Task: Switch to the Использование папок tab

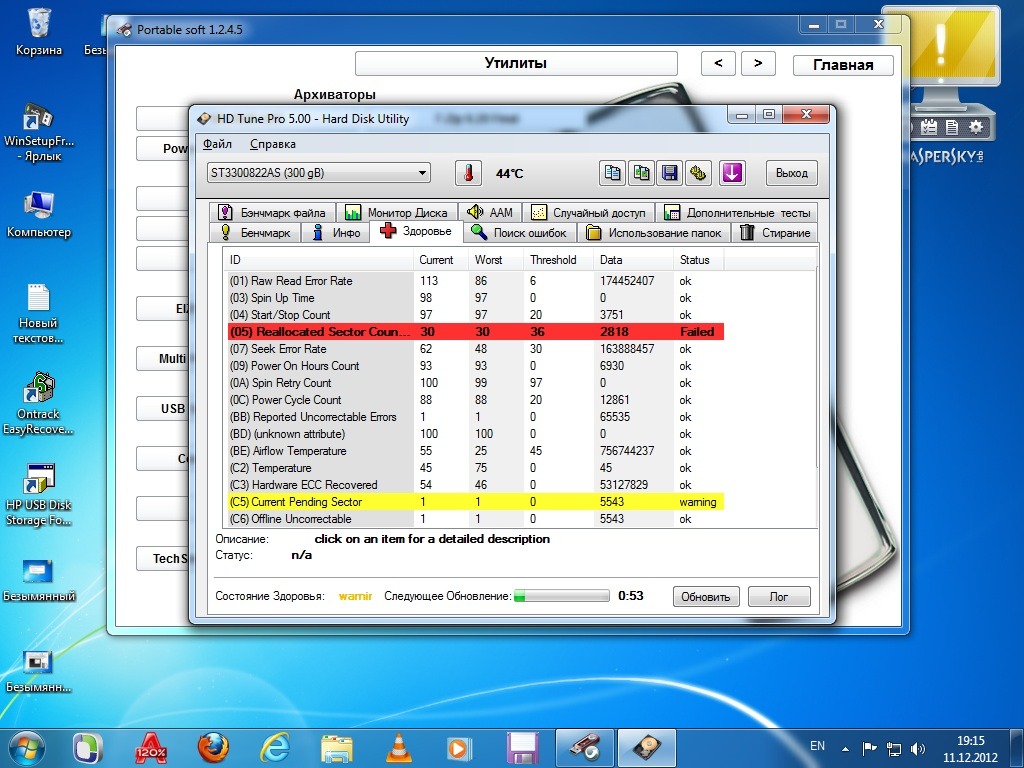Action: (654, 232)
